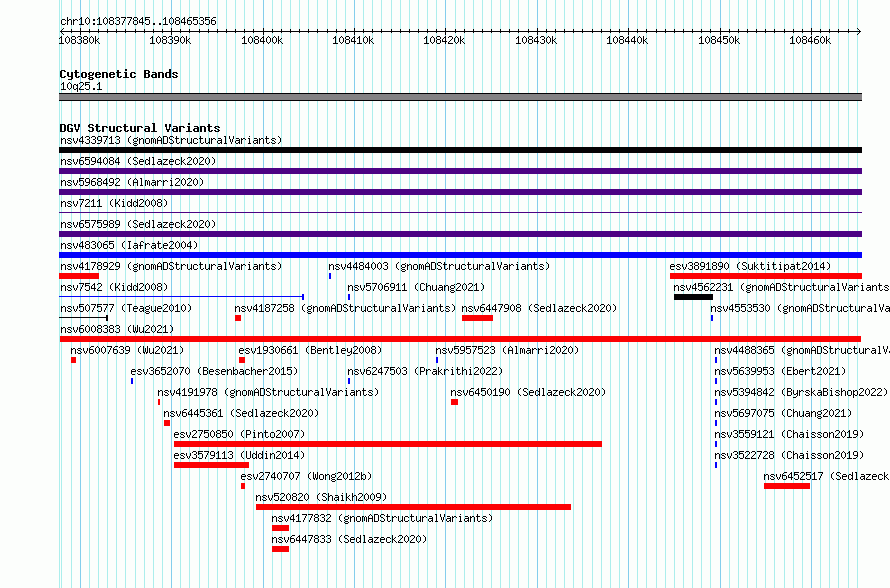Screen dimensions: 890x588
Task: Click red bar under nsv6452517
Action: 787,486
